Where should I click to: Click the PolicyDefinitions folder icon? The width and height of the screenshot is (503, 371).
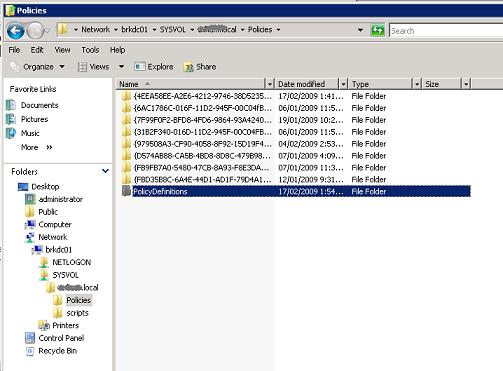point(127,191)
